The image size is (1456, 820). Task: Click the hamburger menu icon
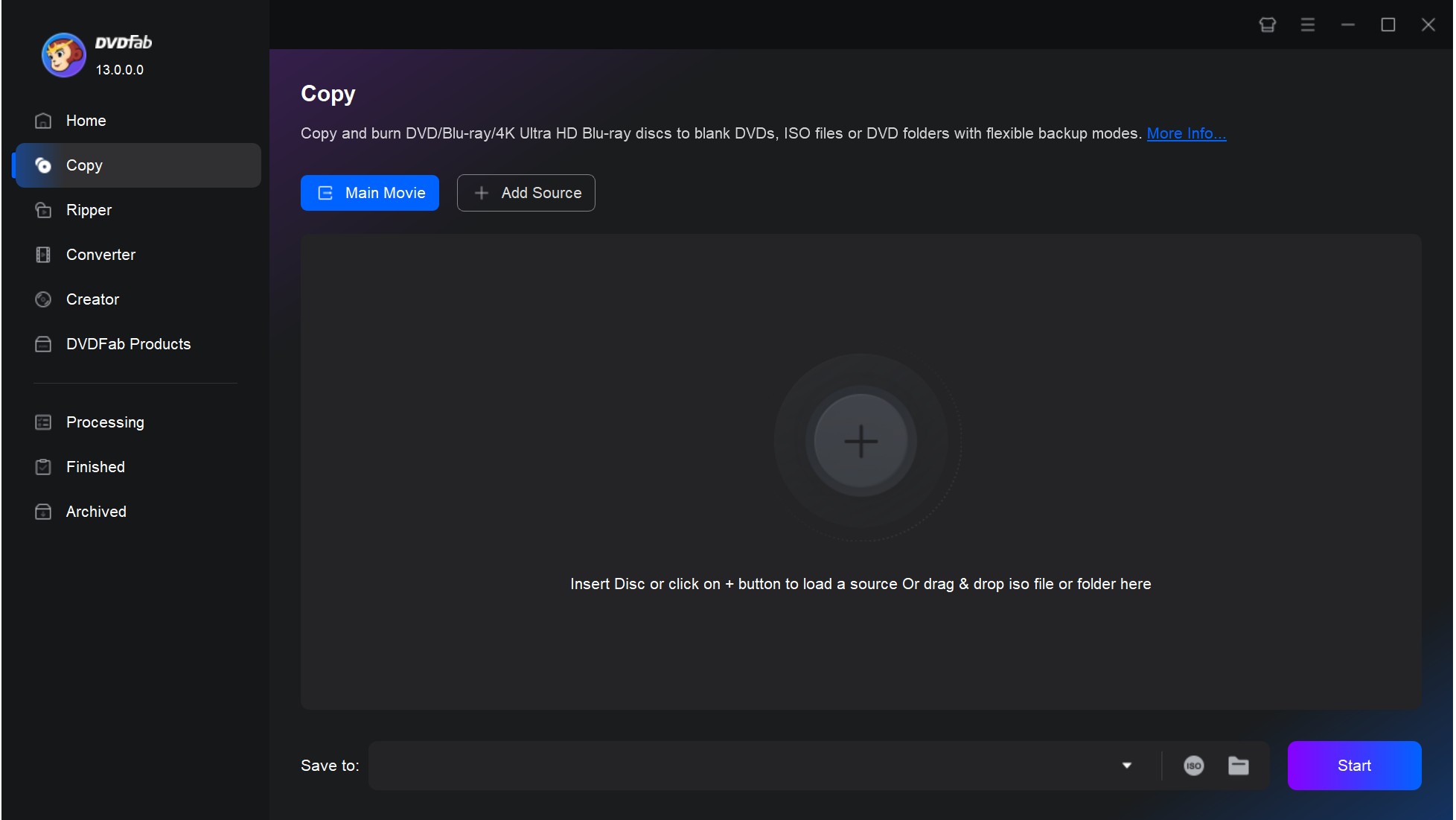coord(1307,22)
